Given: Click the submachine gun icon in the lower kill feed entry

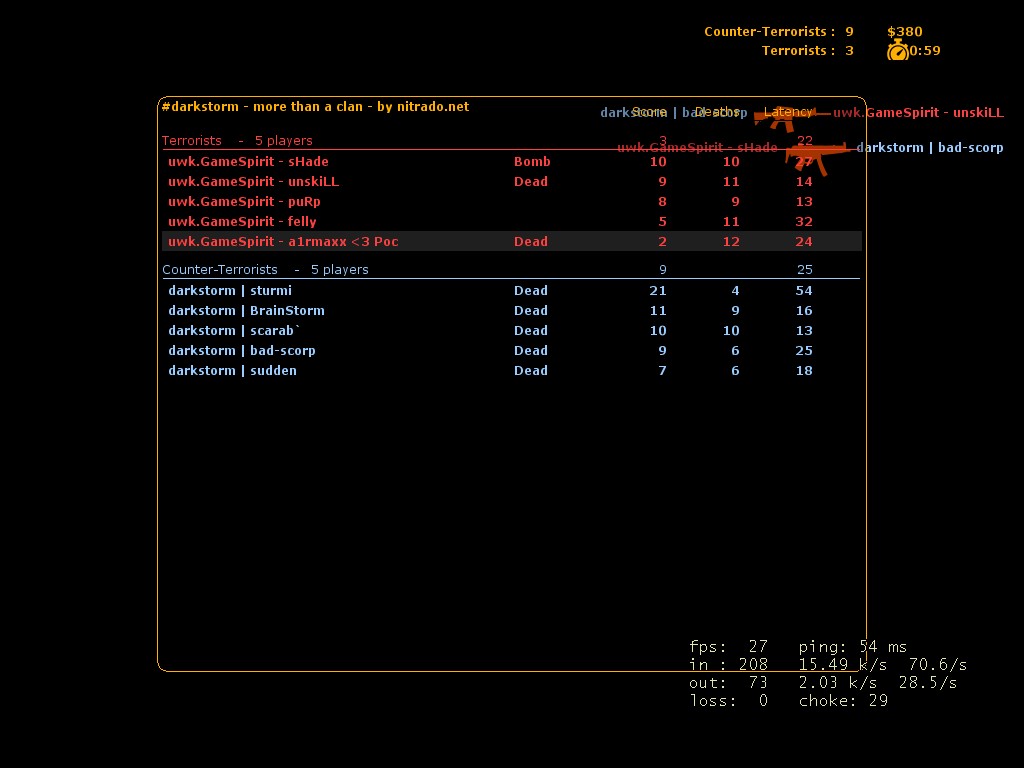Looking at the screenshot, I should coord(814,156).
